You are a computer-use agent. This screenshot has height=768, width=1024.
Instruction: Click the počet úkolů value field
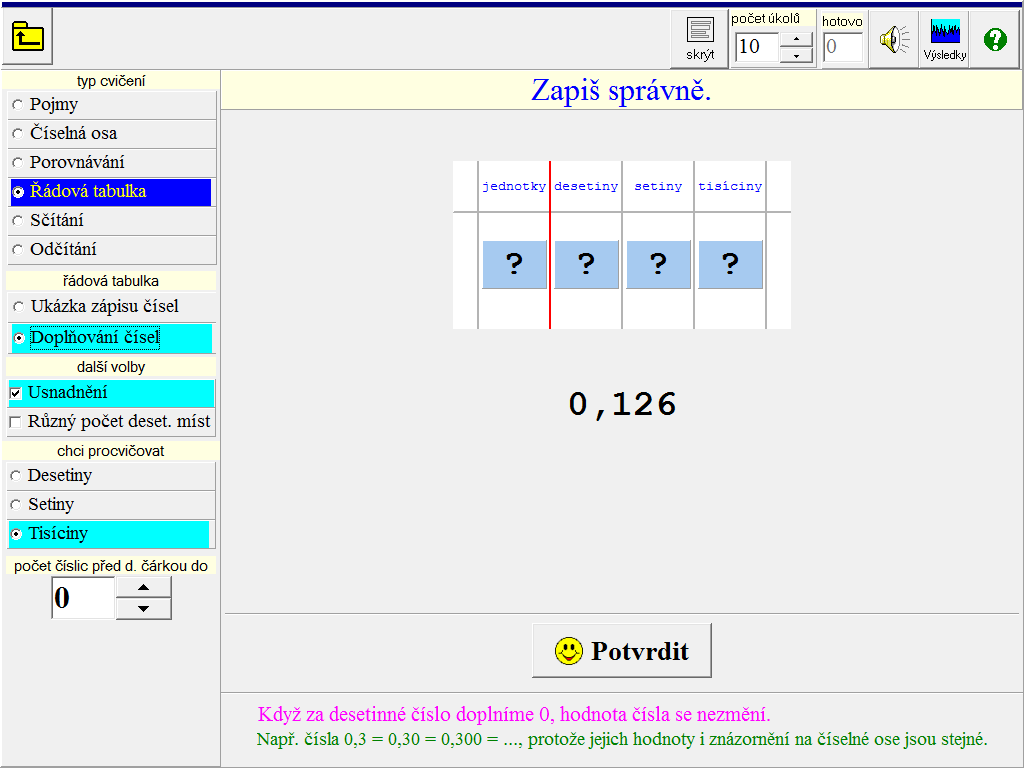point(757,46)
